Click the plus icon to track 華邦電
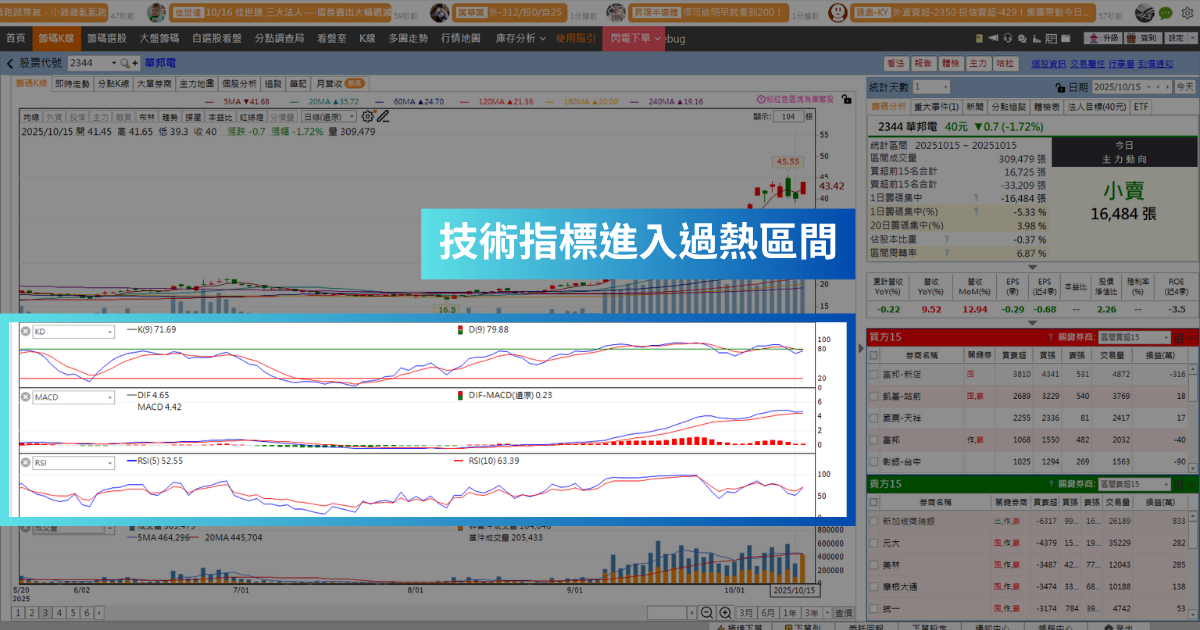Image resolution: width=1200 pixels, height=630 pixels. tap(135, 63)
